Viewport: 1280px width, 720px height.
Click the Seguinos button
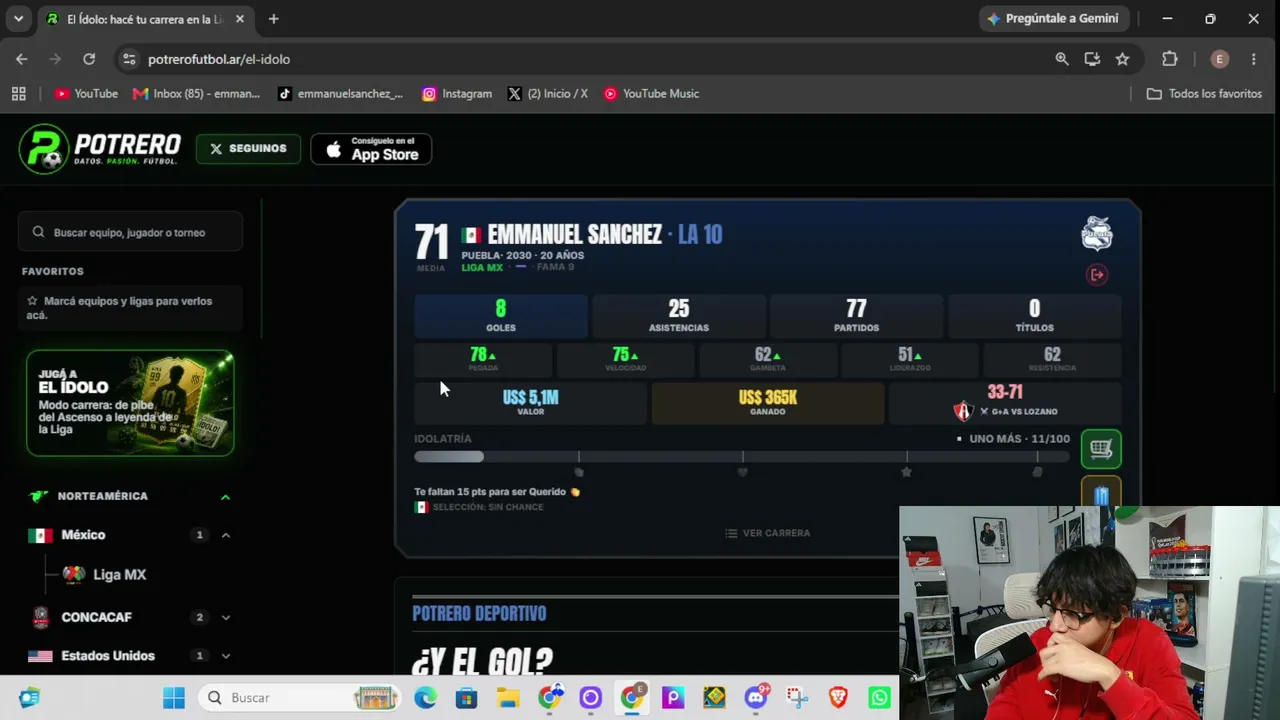[x=248, y=149]
